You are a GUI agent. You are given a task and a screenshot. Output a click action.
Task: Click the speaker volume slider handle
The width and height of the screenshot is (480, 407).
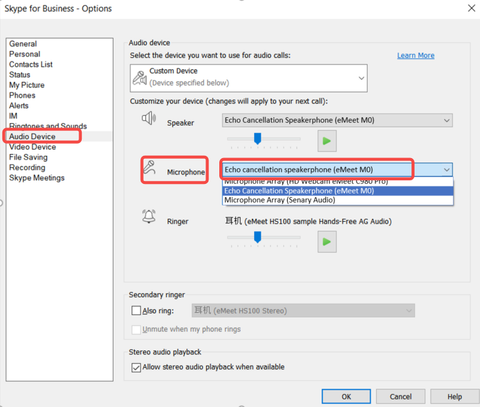pos(257,138)
